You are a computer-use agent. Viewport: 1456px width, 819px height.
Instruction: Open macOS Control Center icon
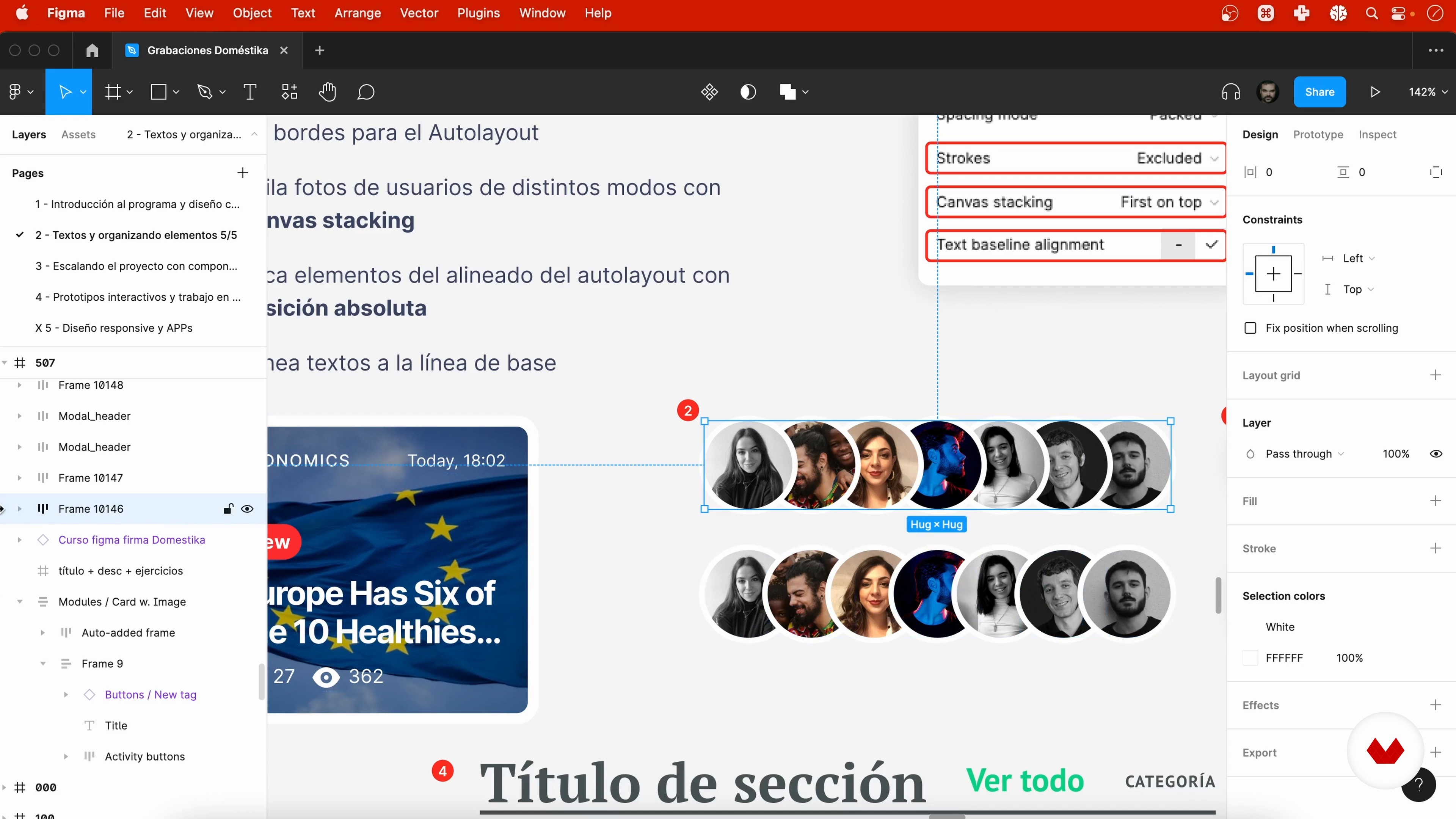point(1398,13)
